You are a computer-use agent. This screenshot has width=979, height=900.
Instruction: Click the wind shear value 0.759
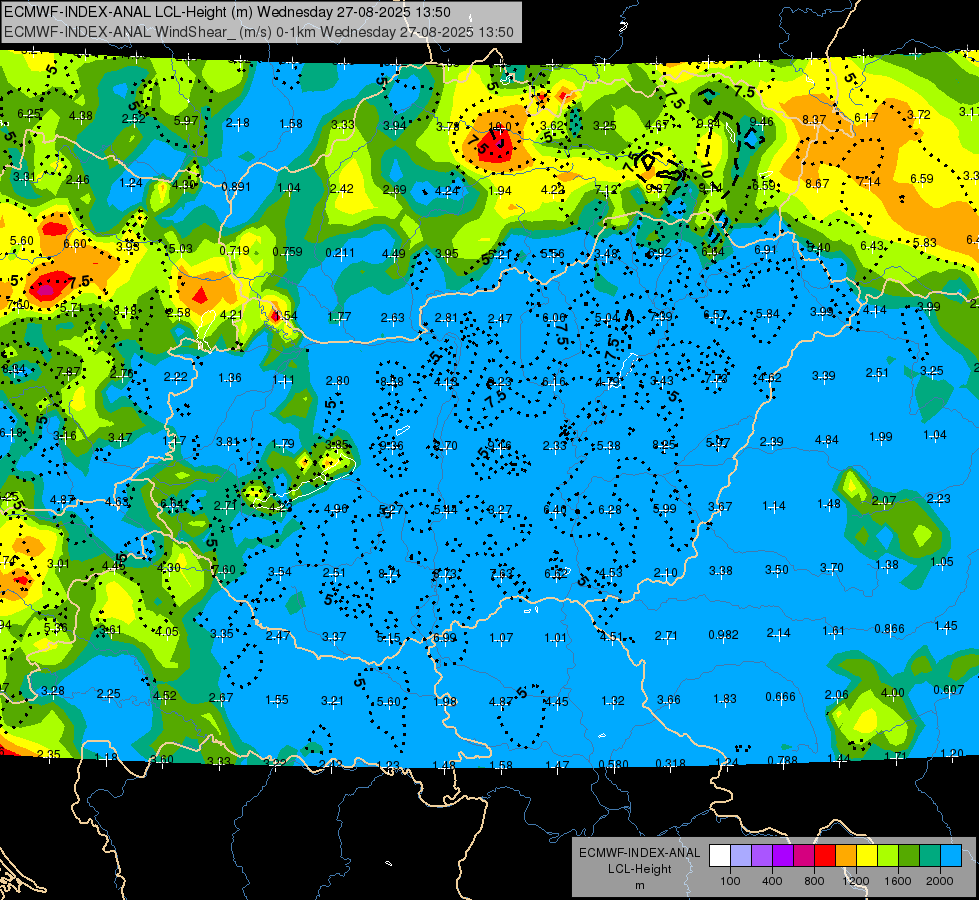pyautogui.click(x=287, y=252)
